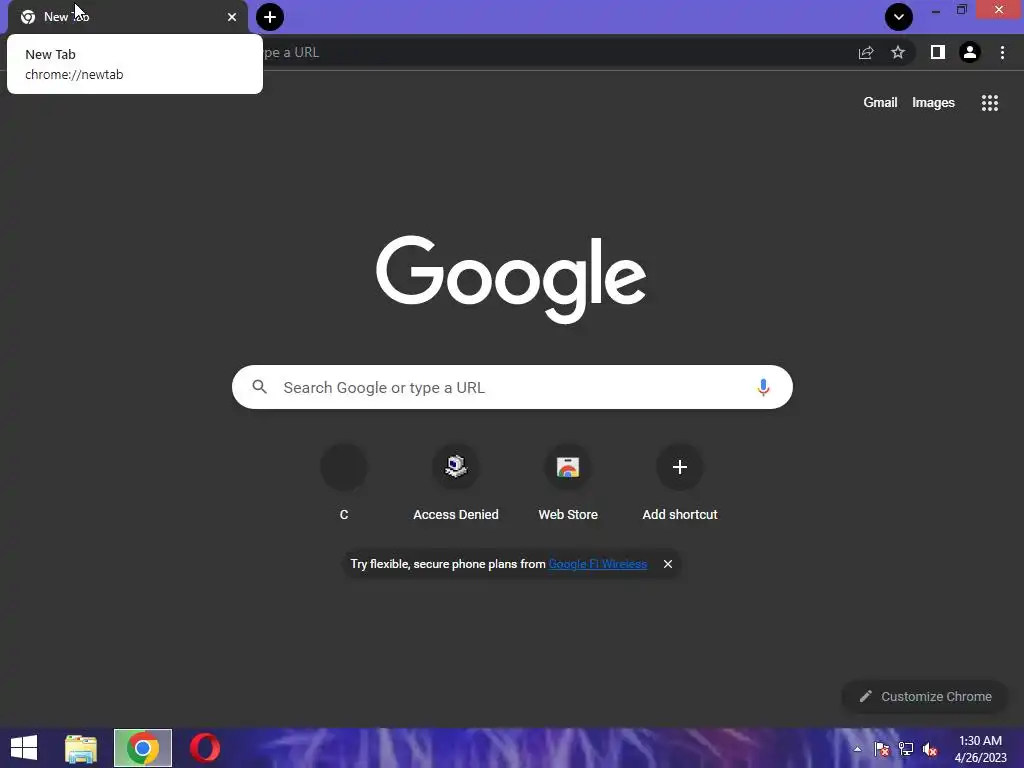
Task: Open Chrome's three-dot menu
Action: (1002, 52)
